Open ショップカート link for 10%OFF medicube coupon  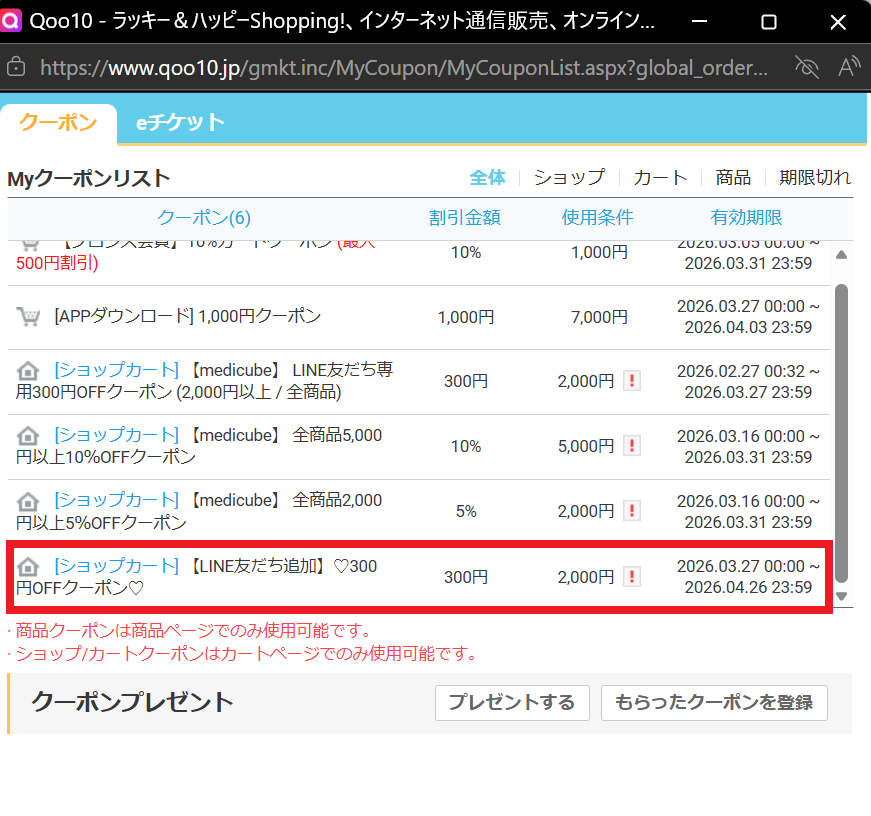tap(116, 436)
